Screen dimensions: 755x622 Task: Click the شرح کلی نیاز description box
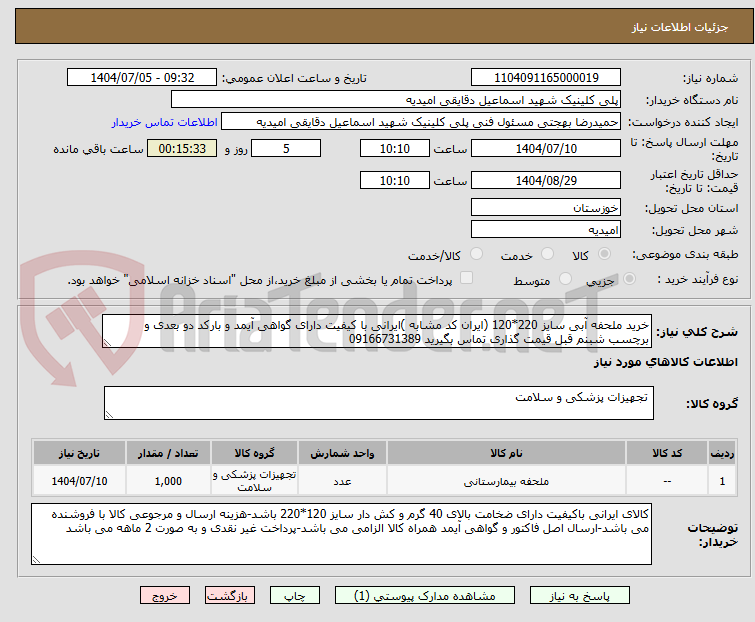coord(380,332)
